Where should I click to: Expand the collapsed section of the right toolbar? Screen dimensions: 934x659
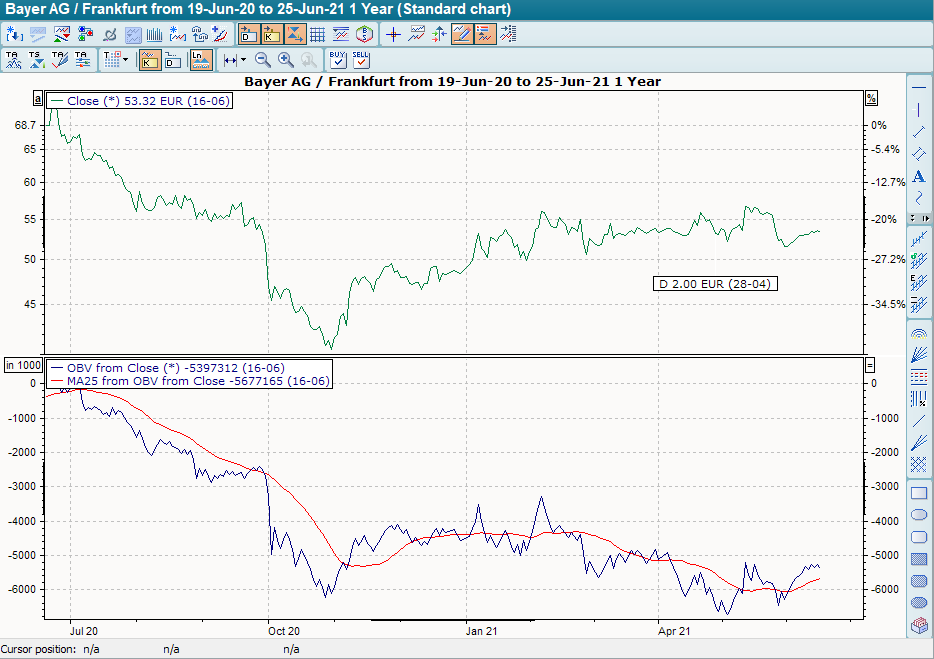click(x=924, y=218)
